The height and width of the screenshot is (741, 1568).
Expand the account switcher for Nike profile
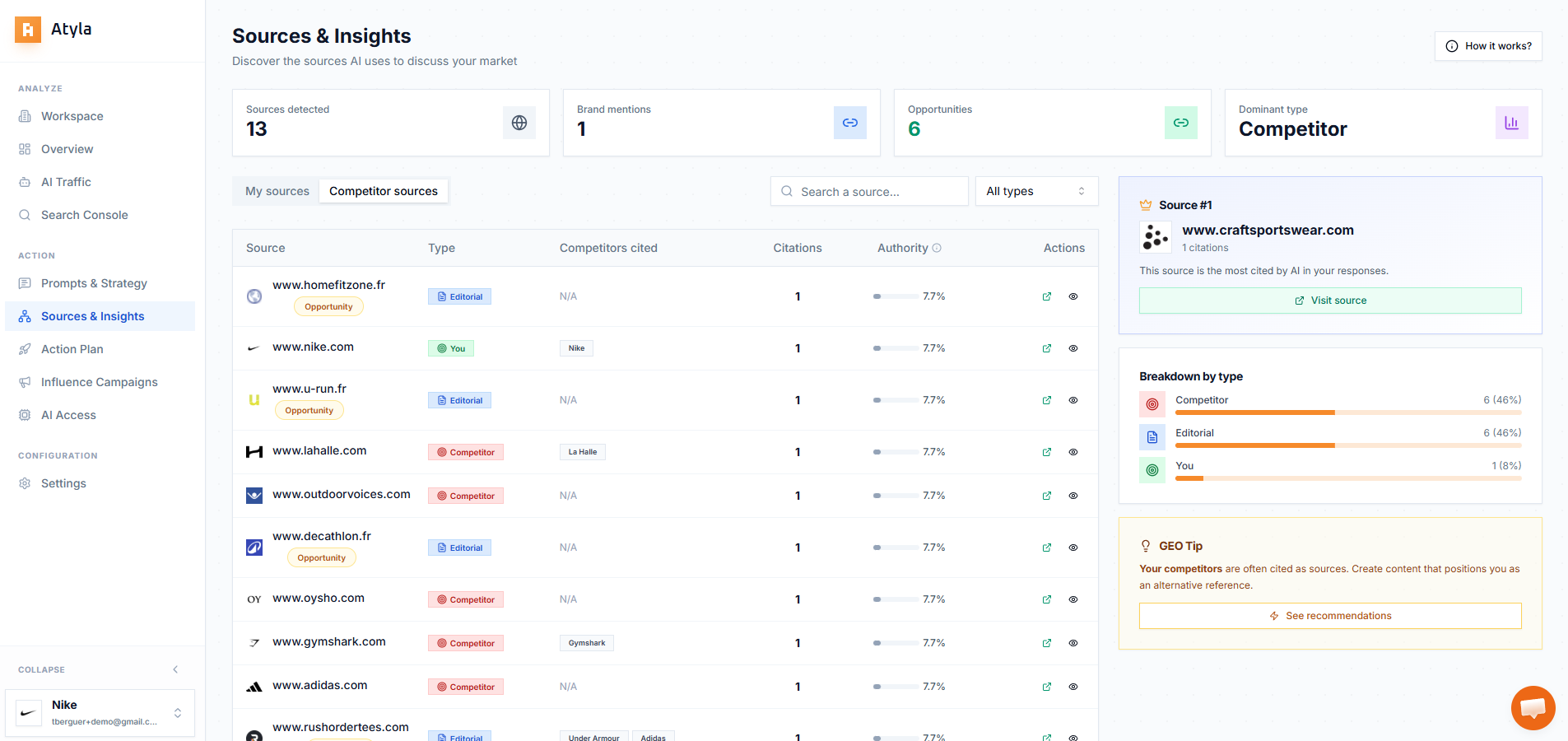coord(178,713)
